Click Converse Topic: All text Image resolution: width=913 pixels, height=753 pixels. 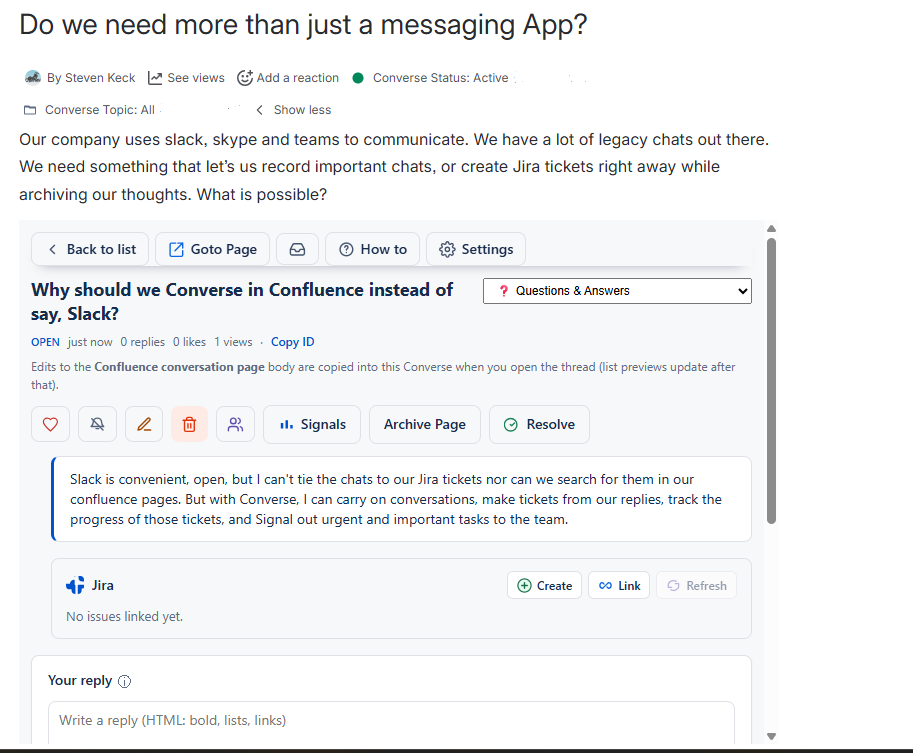point(100,110)
